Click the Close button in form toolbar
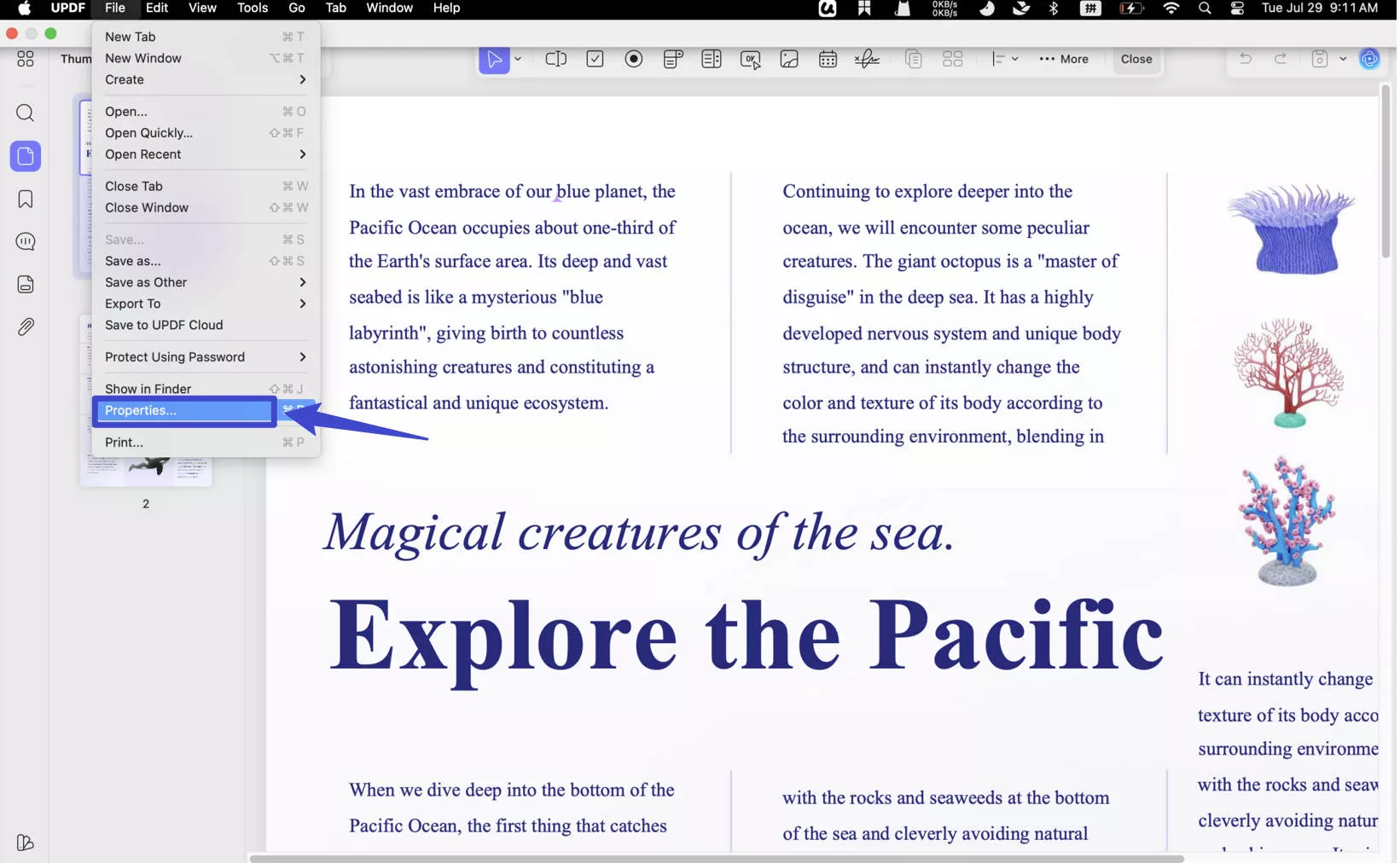This screenshot has width=1400, height=863. coord(1136,59)
